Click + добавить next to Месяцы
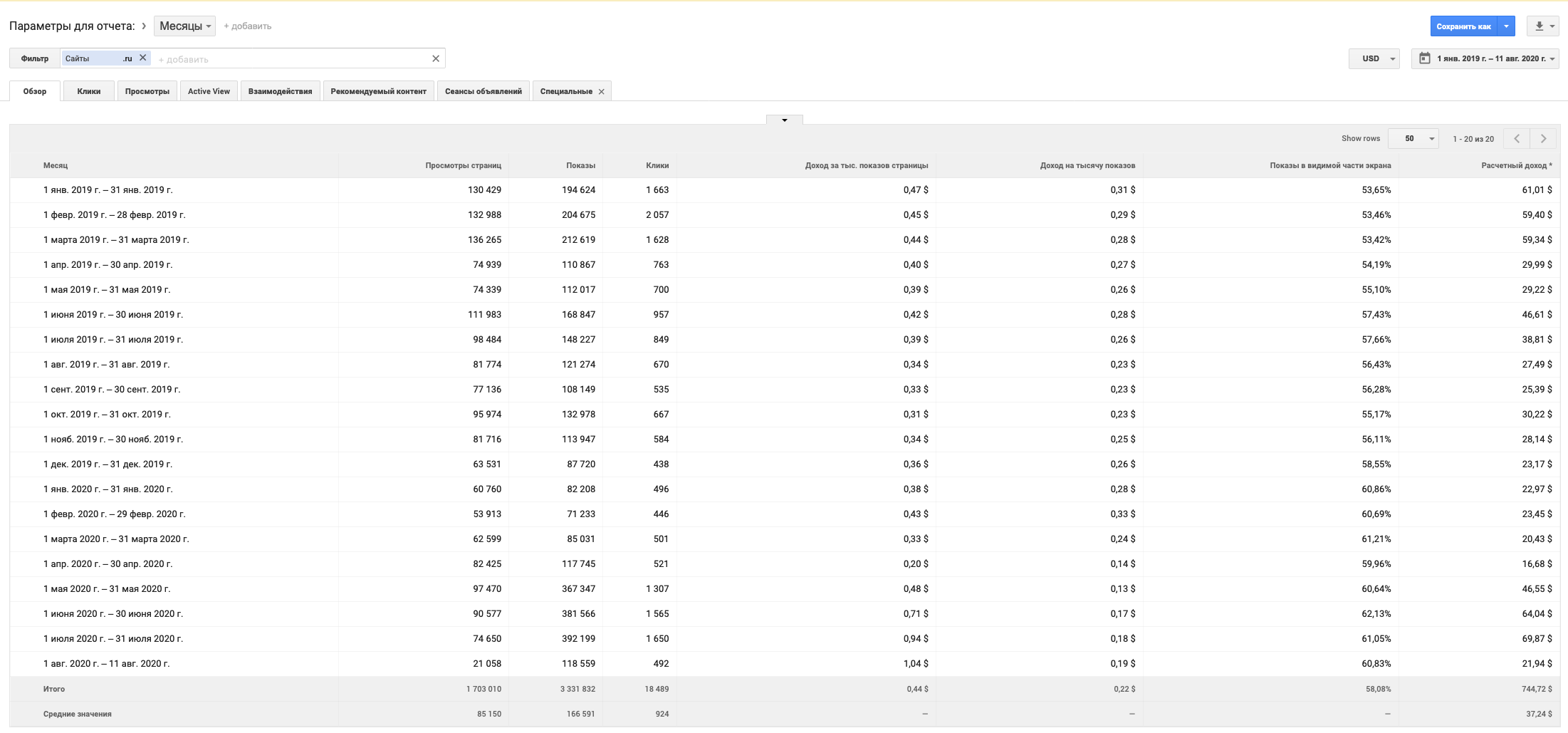This screenshot has width=1568, height=733. (248, 26)
